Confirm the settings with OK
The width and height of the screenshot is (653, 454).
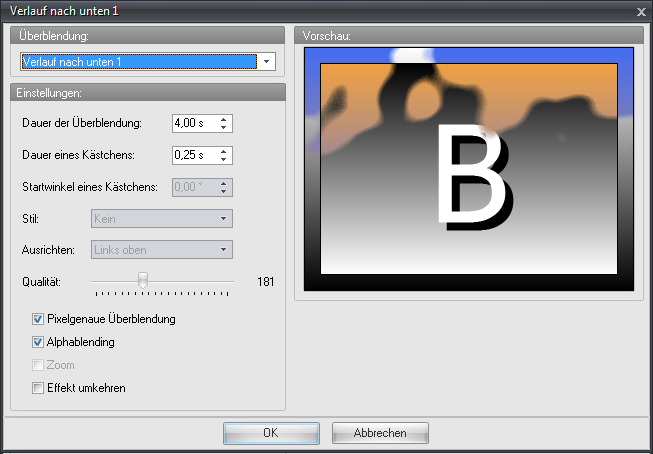coord(271,433)
